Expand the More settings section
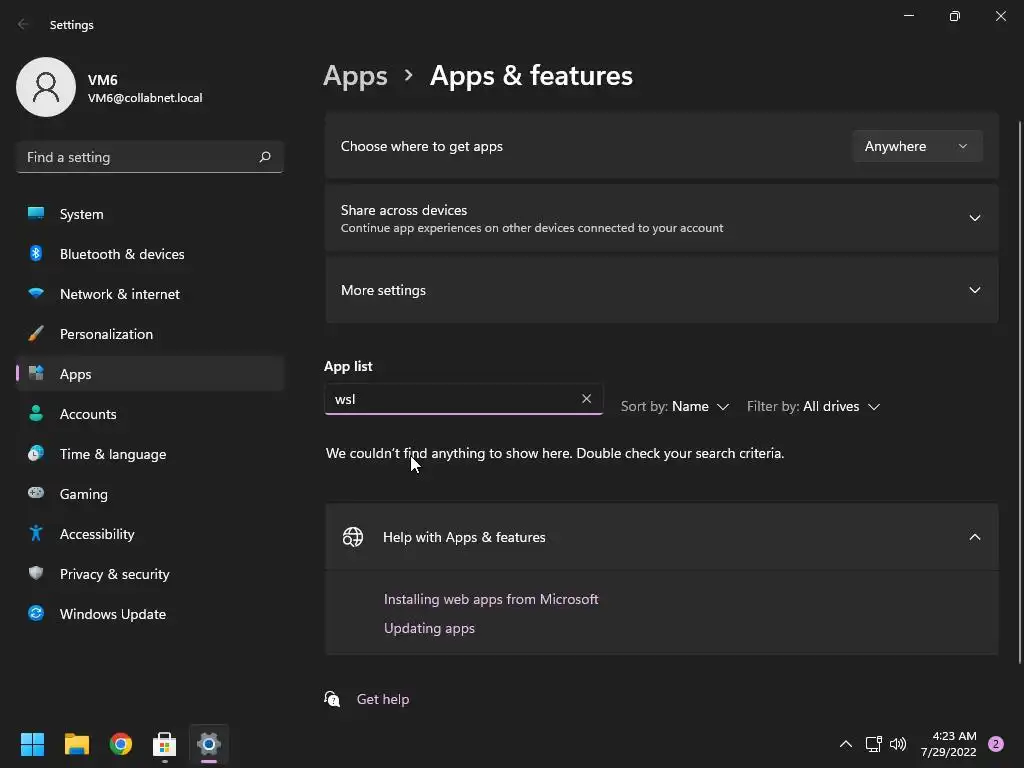The image size is (1024, 768). pos(974,290)
